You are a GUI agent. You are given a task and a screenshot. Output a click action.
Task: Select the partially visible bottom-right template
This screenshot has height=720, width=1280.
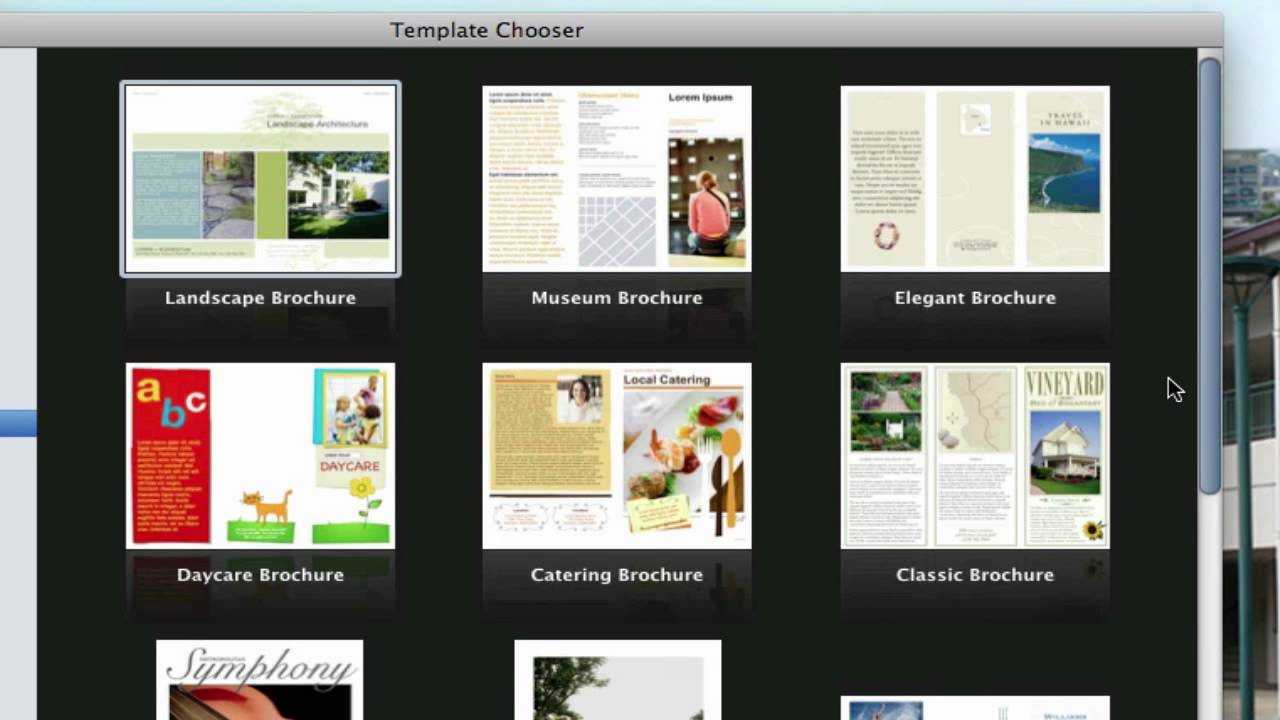pyautogui.click(x=975, y=708)
